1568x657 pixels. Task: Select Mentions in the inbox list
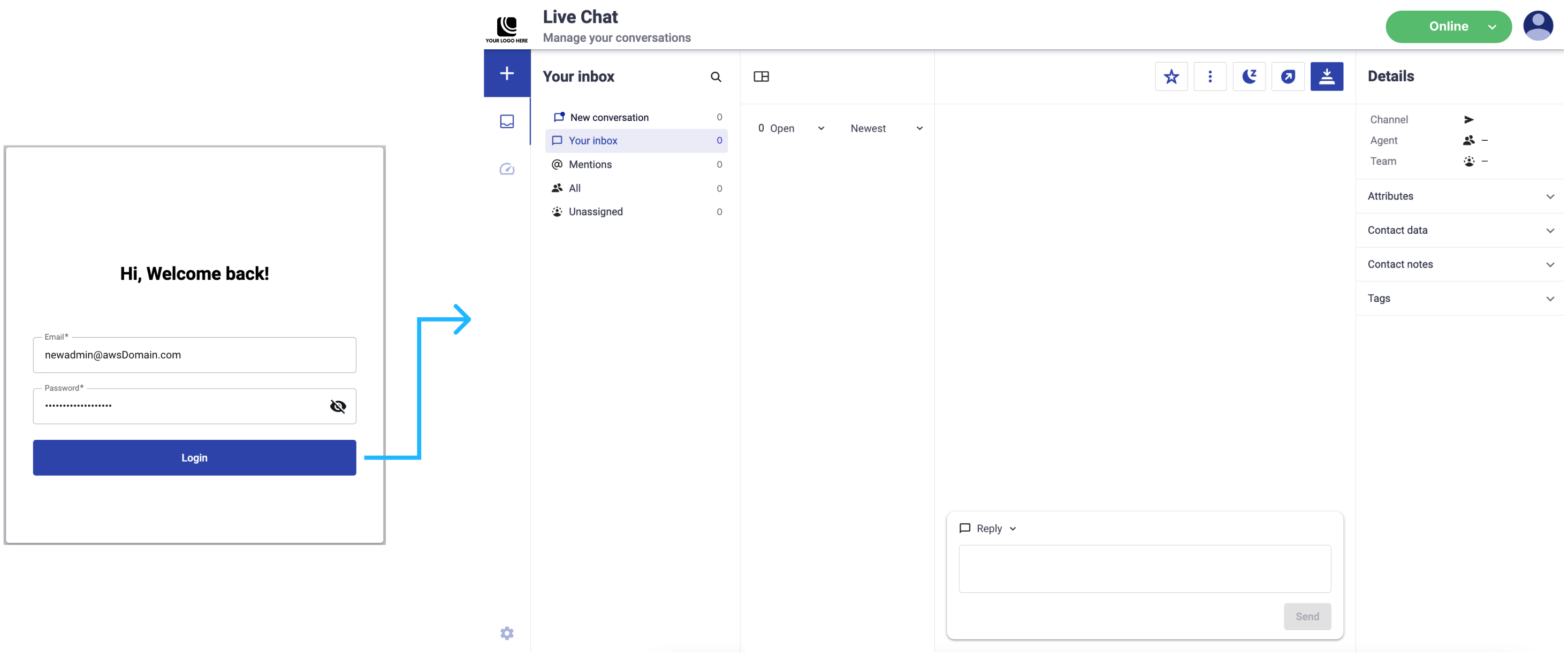click(x=591, y=165)
